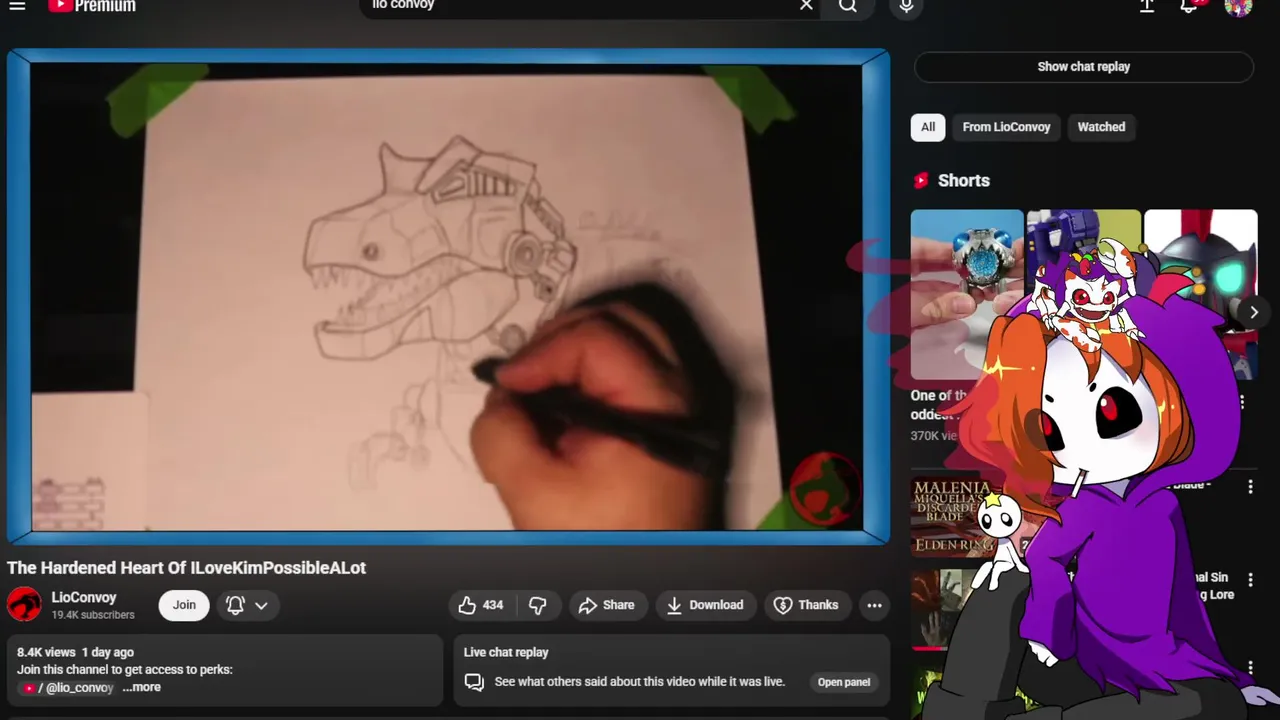The image size is (1280, 720).
Task: Go to YouTube Premium home logo
Action: click(91, 6)
